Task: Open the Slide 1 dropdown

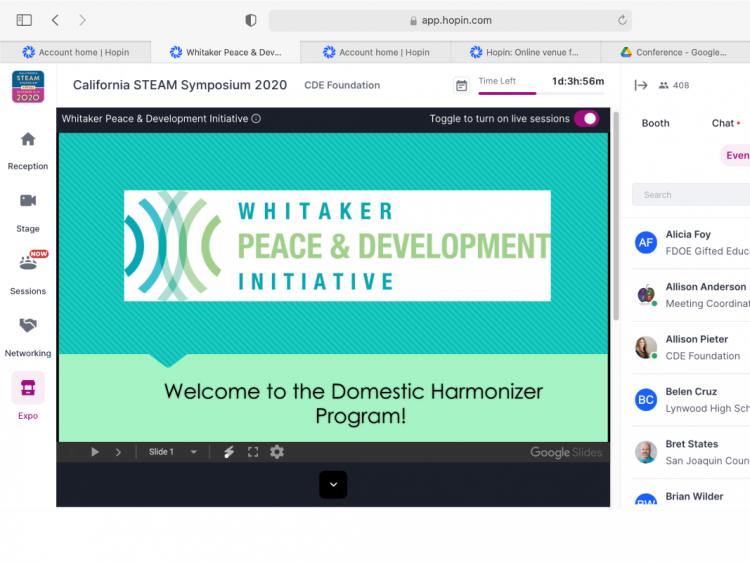Action: coord(173,452)
